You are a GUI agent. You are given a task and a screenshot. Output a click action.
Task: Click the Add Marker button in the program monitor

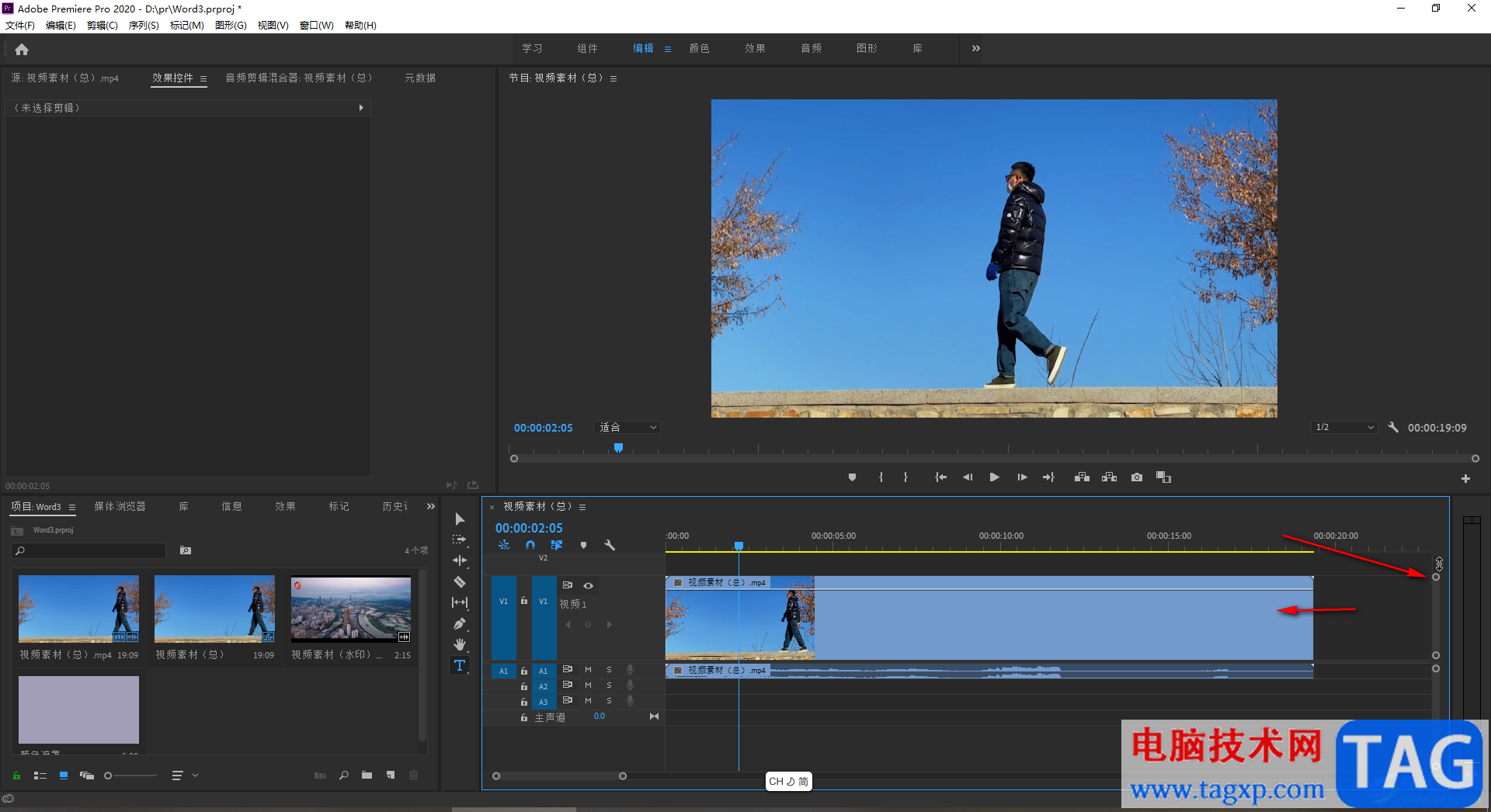click(852, 477)
